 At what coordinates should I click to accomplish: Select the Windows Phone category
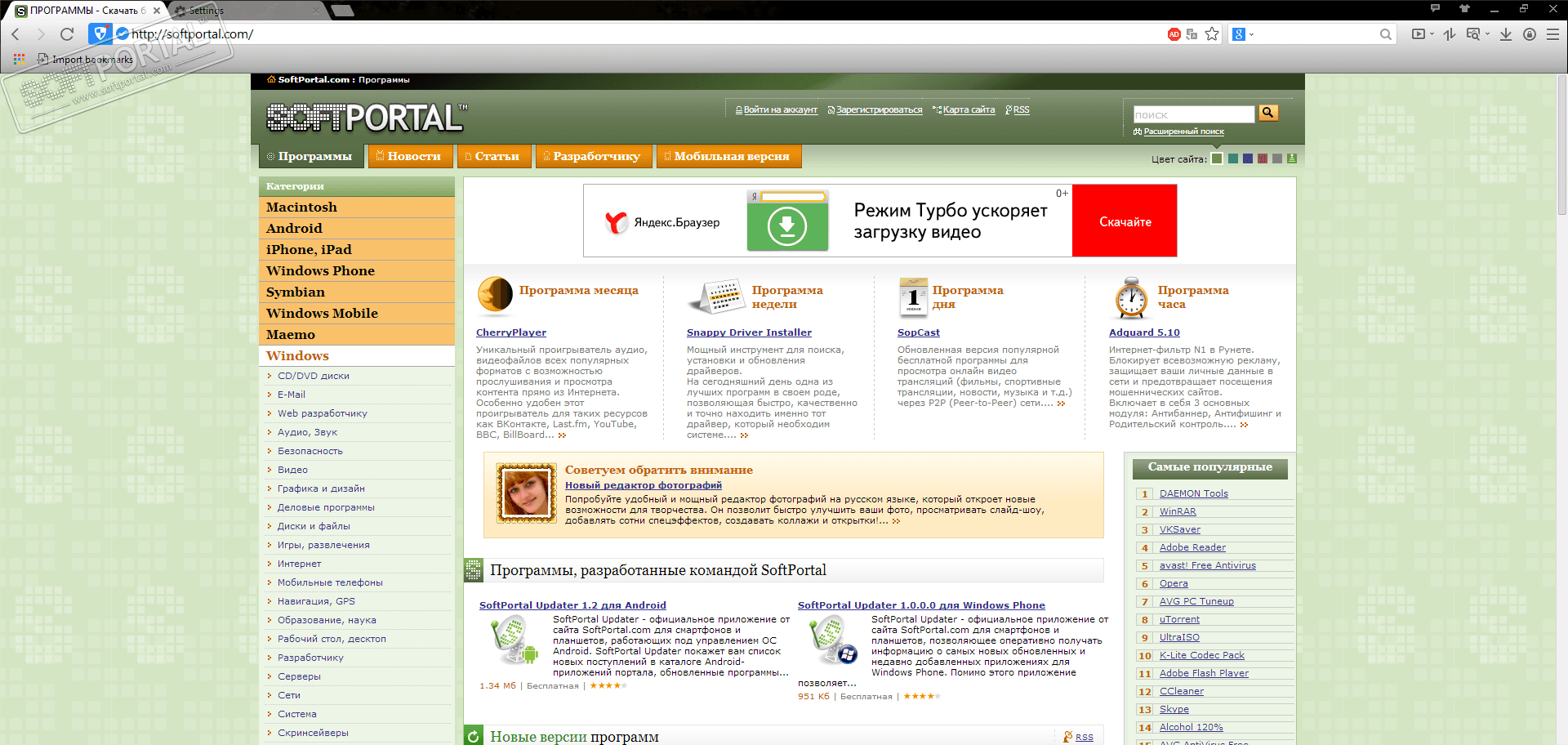tap(357, 271)
